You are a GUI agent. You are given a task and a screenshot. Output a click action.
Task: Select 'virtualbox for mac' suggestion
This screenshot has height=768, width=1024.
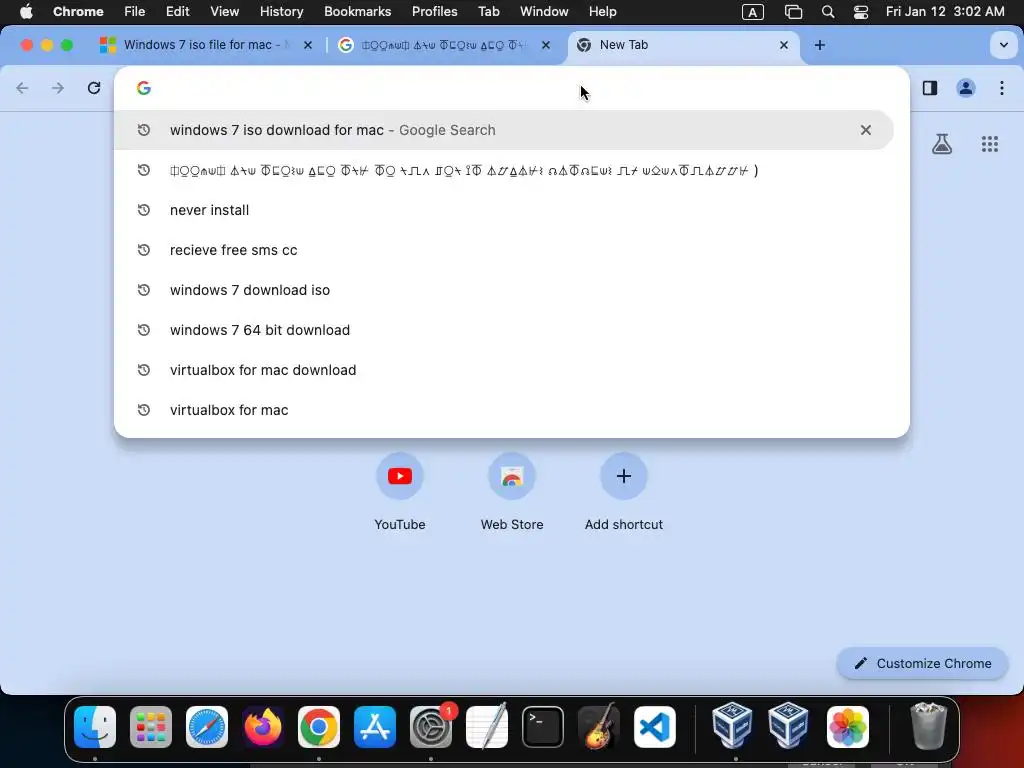click(504, 410)
